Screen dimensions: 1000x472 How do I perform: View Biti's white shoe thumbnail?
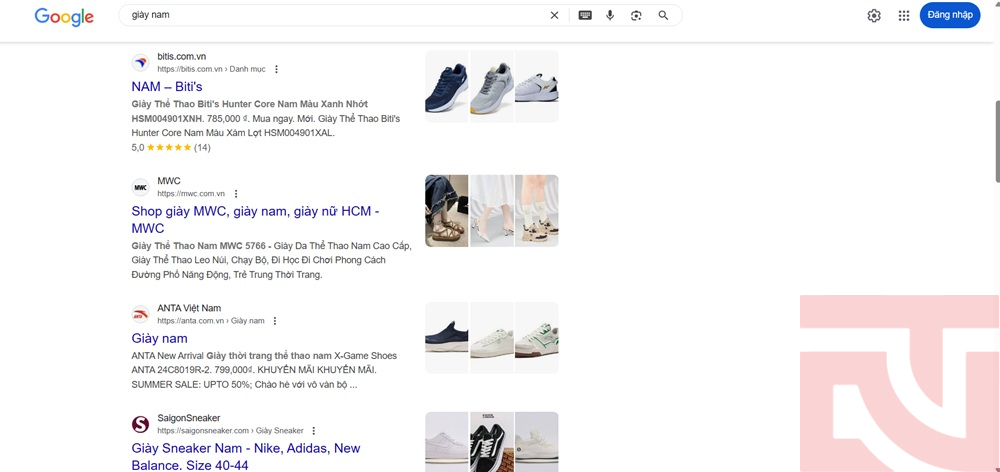[x=536, y=86]
